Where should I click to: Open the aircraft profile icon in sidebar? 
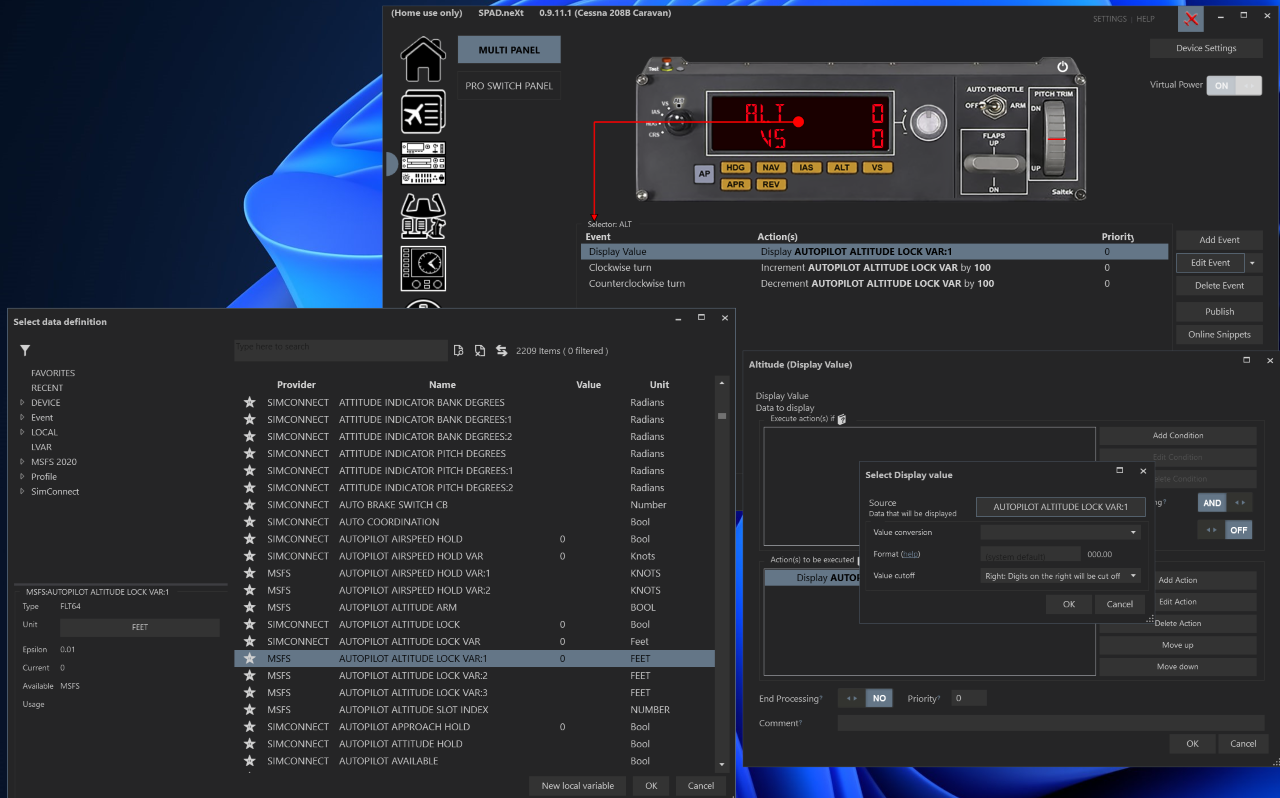423,112
